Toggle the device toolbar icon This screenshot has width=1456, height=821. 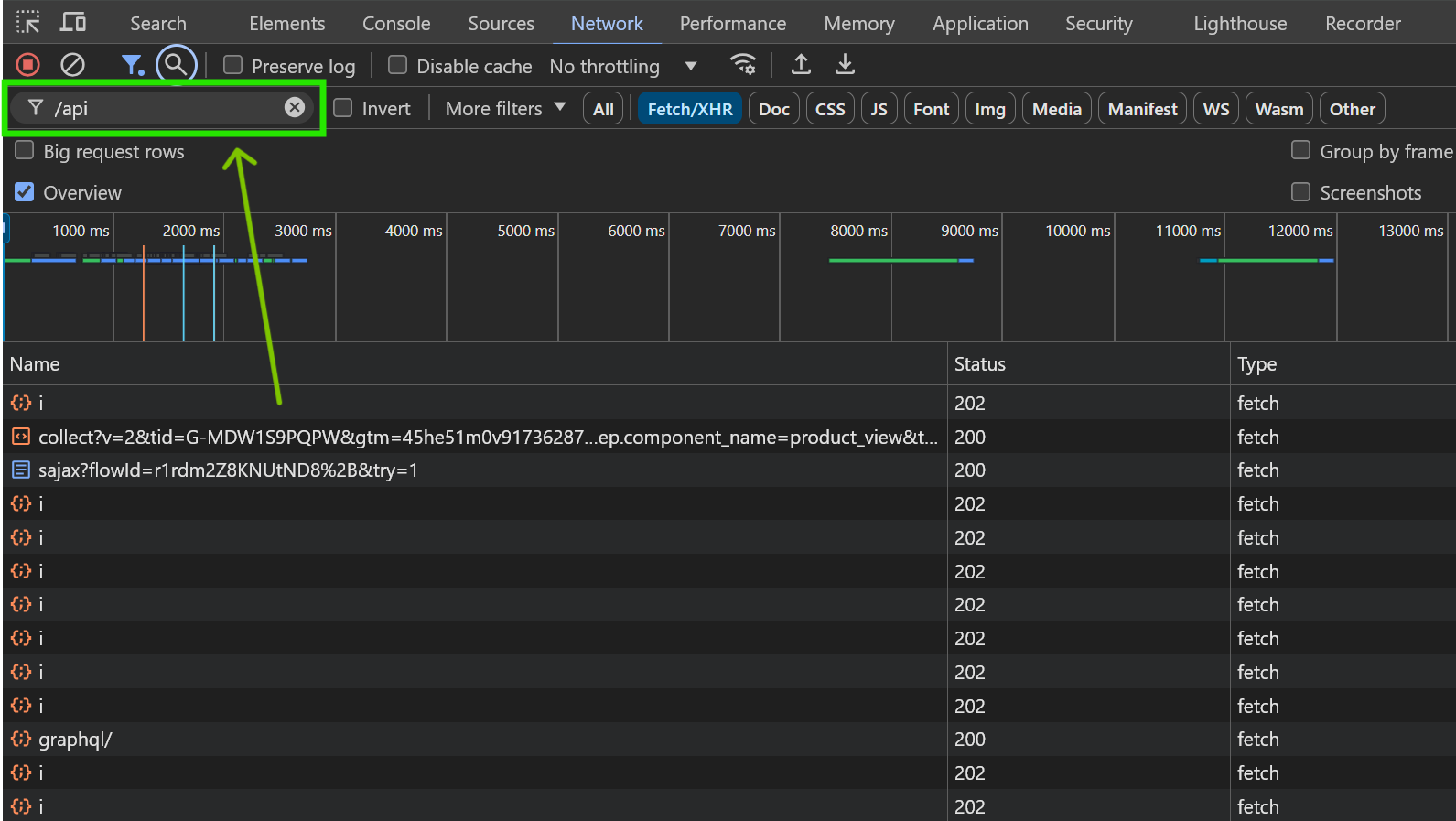[73, 23]
